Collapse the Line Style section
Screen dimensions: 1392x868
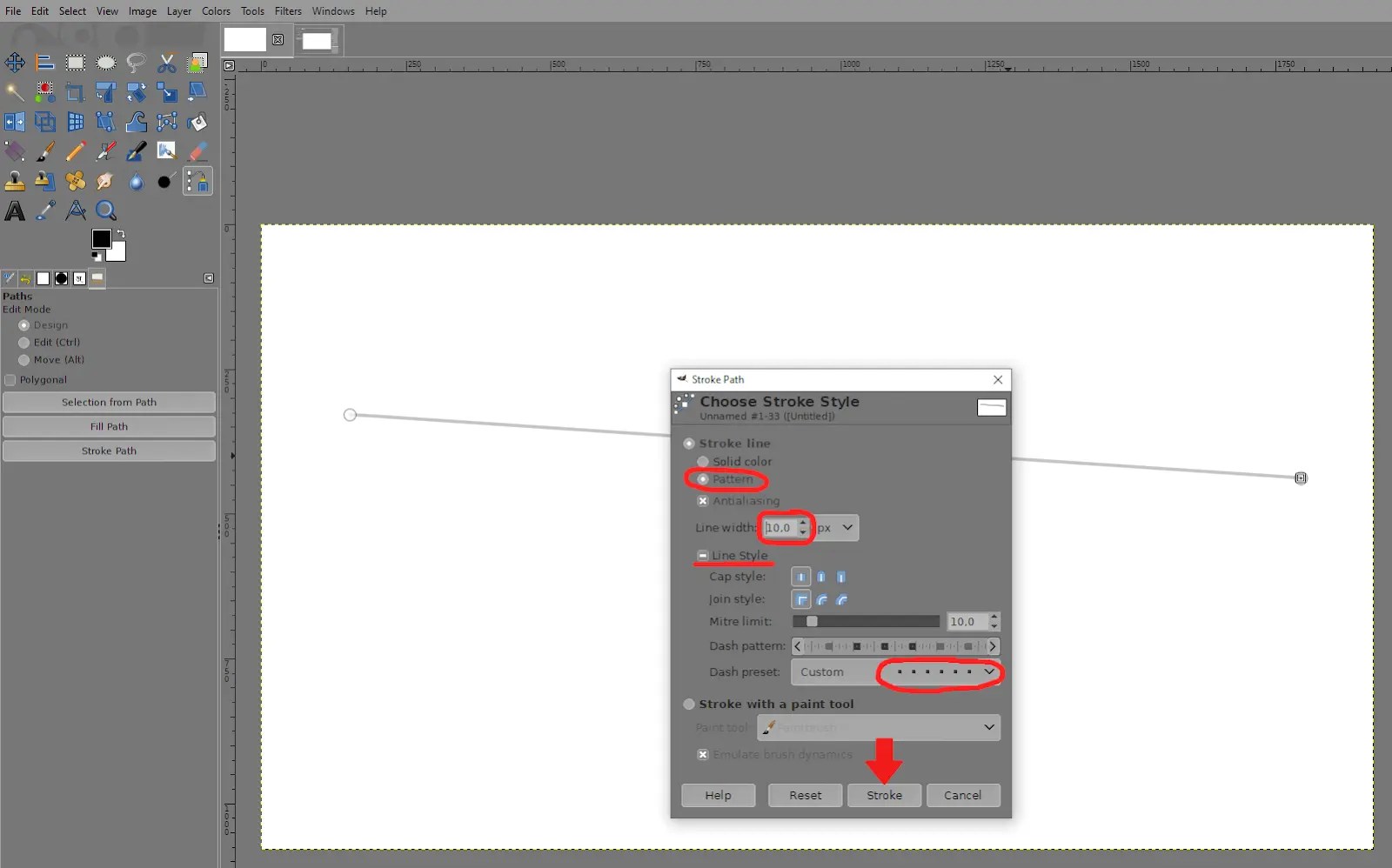coord(702,555)
